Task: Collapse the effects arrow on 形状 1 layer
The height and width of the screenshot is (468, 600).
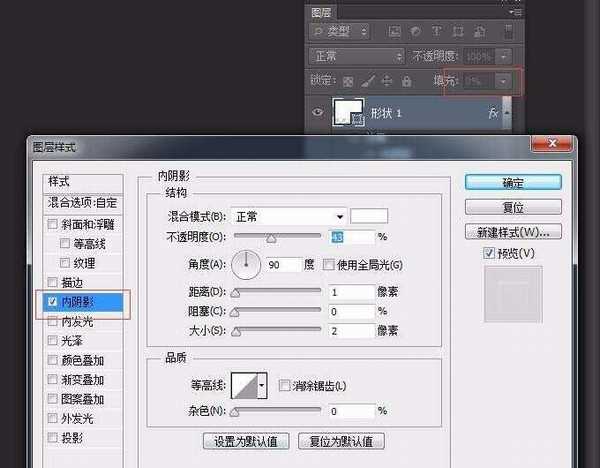Action: coord(507,113)
